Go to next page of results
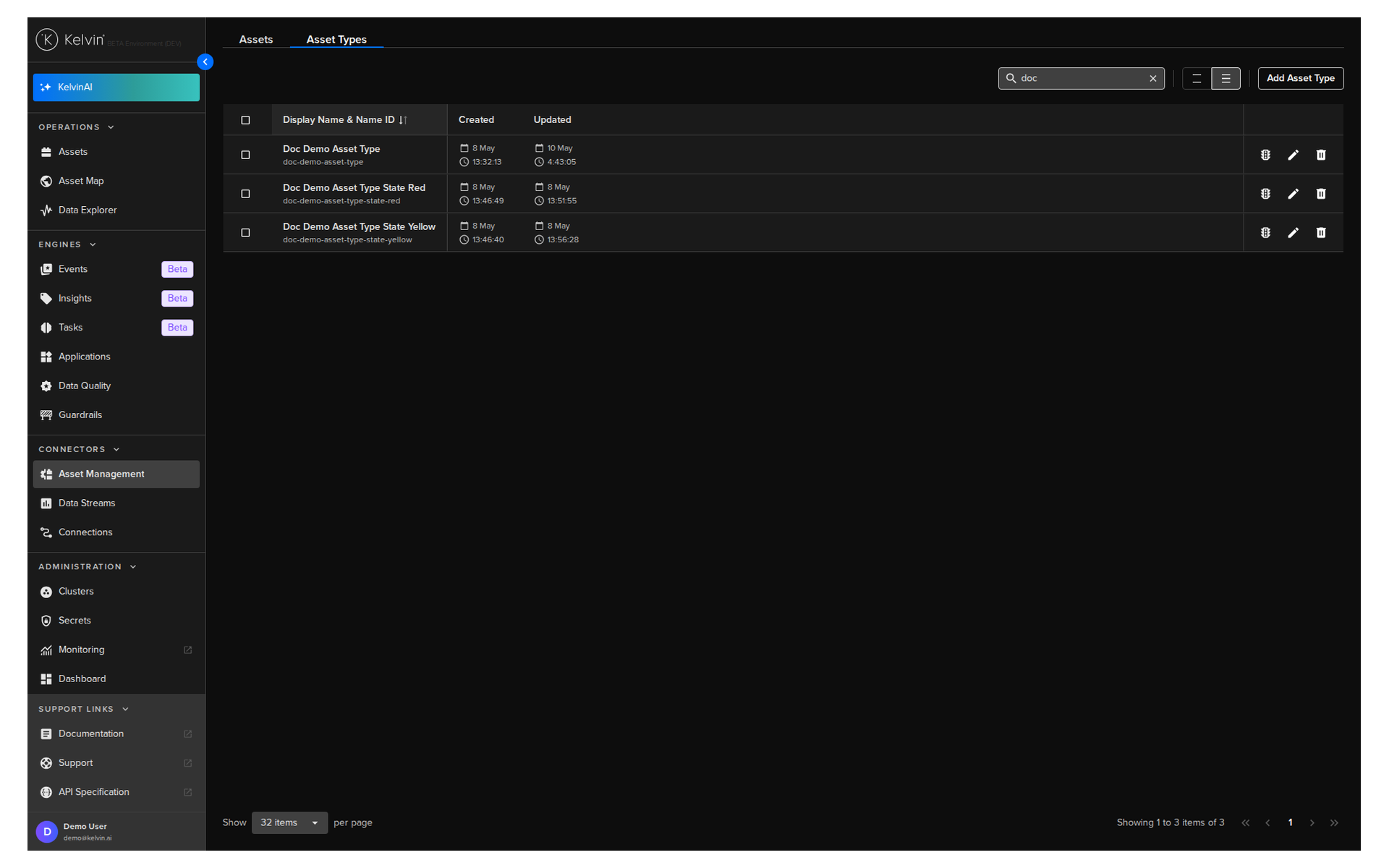Viewport: 1389px width, 868px height. [x=1312, y=823]
